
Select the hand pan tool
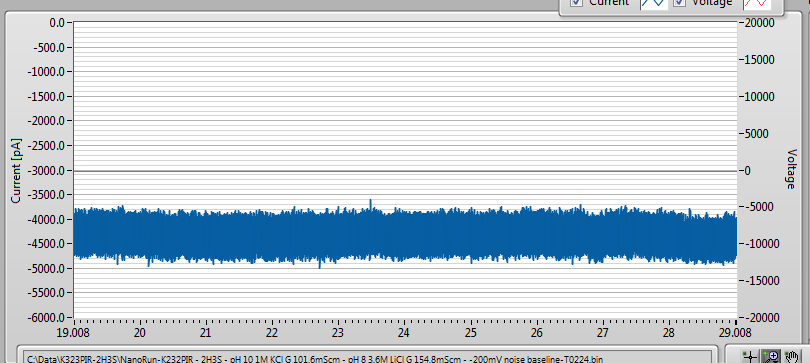(792, 356)
